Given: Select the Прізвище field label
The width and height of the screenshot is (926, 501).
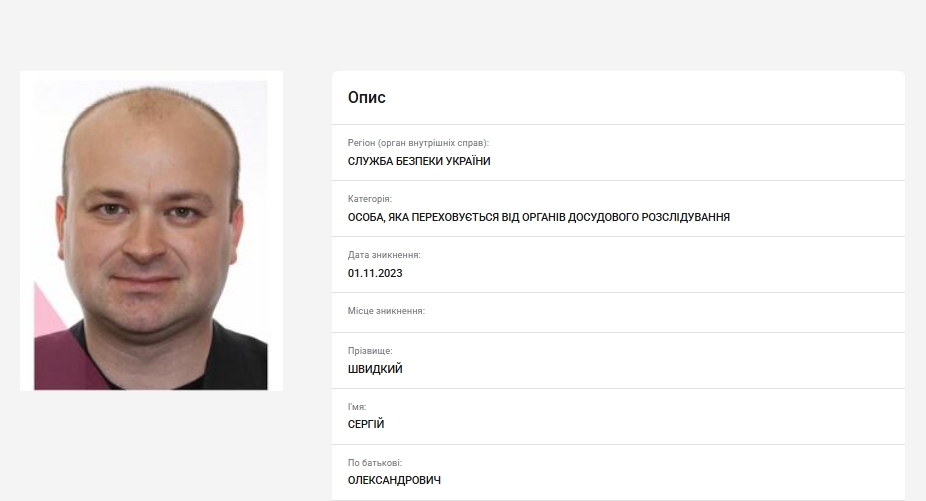Looking at the screenshot, I should pos(370,351).
